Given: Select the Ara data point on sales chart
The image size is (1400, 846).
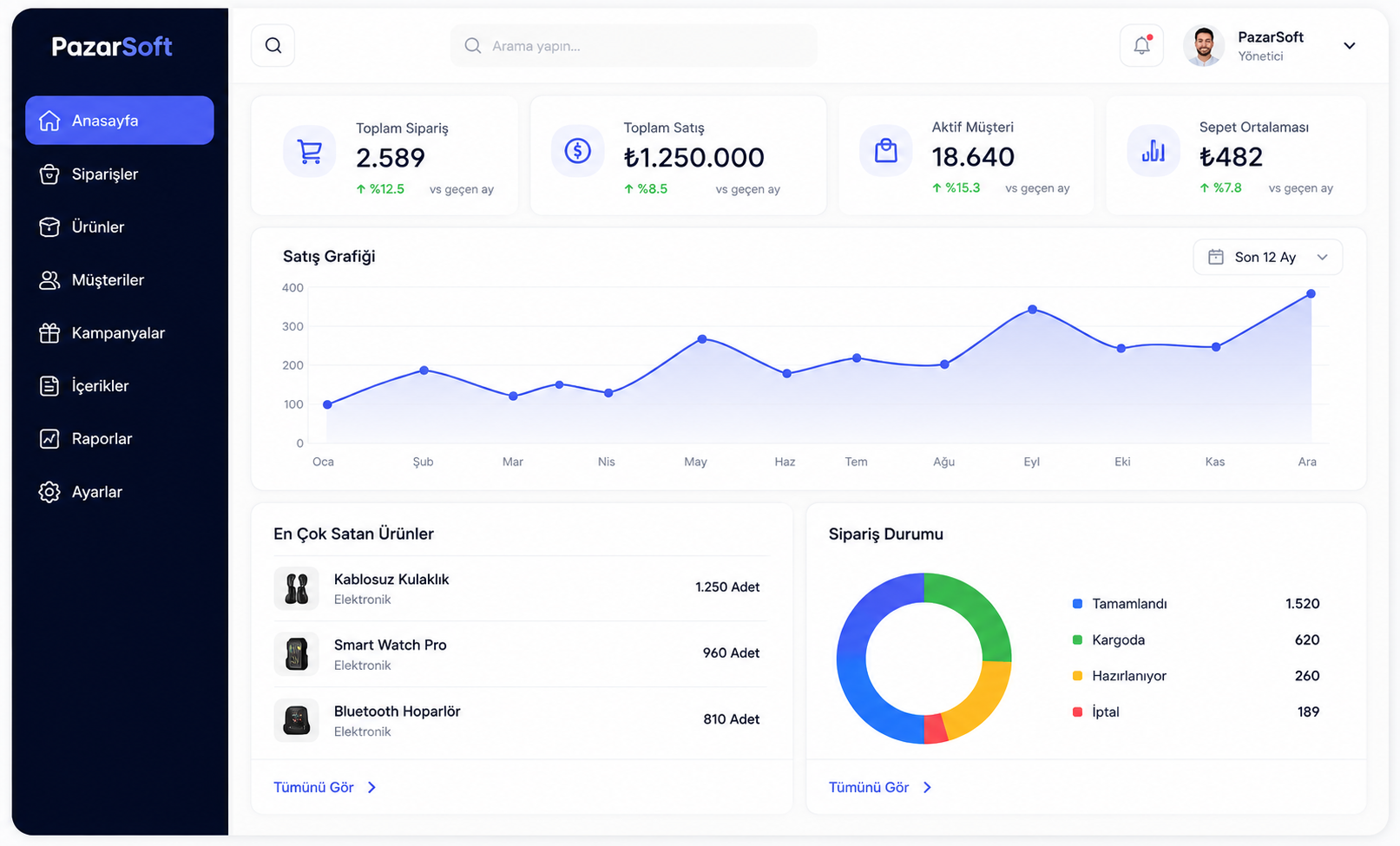Looking at the screenshot, I should (x=1311, y=294).
